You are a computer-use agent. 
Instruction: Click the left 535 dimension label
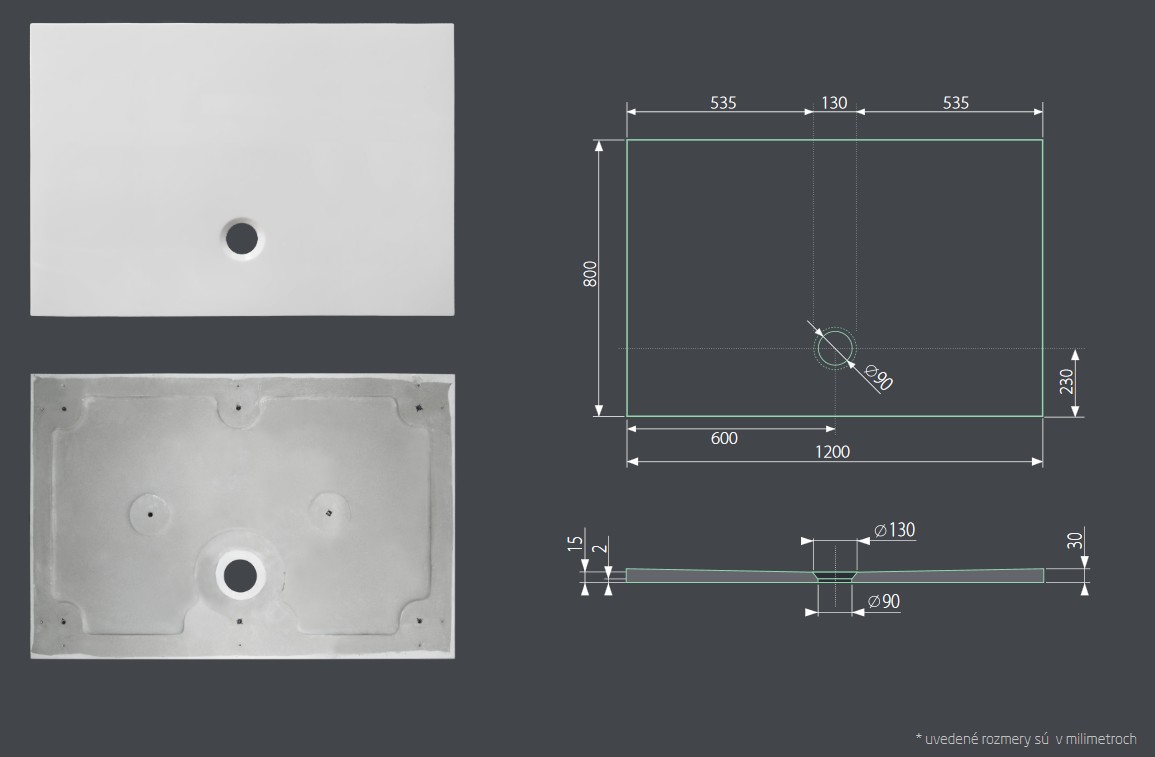723,103
